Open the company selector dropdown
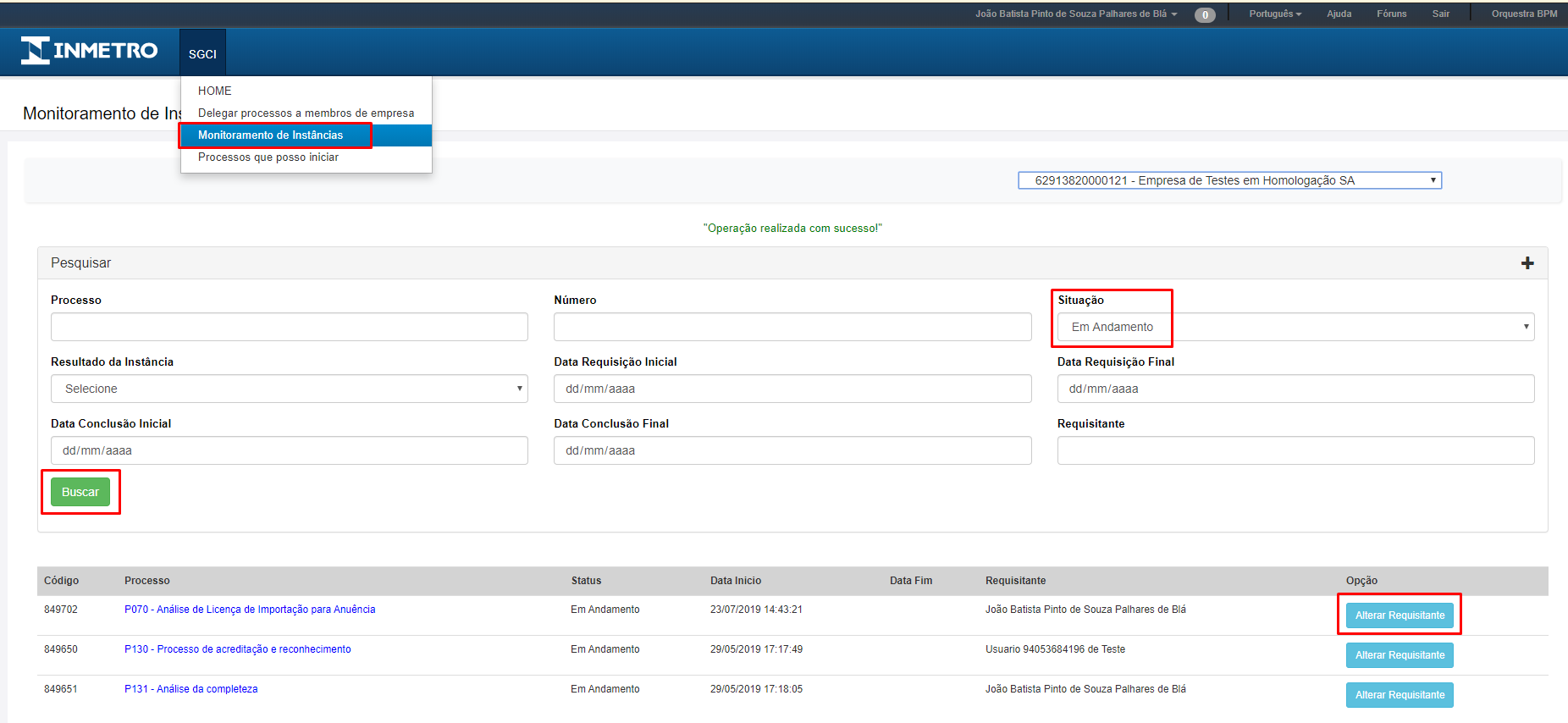This screenshot has height=723, width=1568. (x=1228, y=180)
